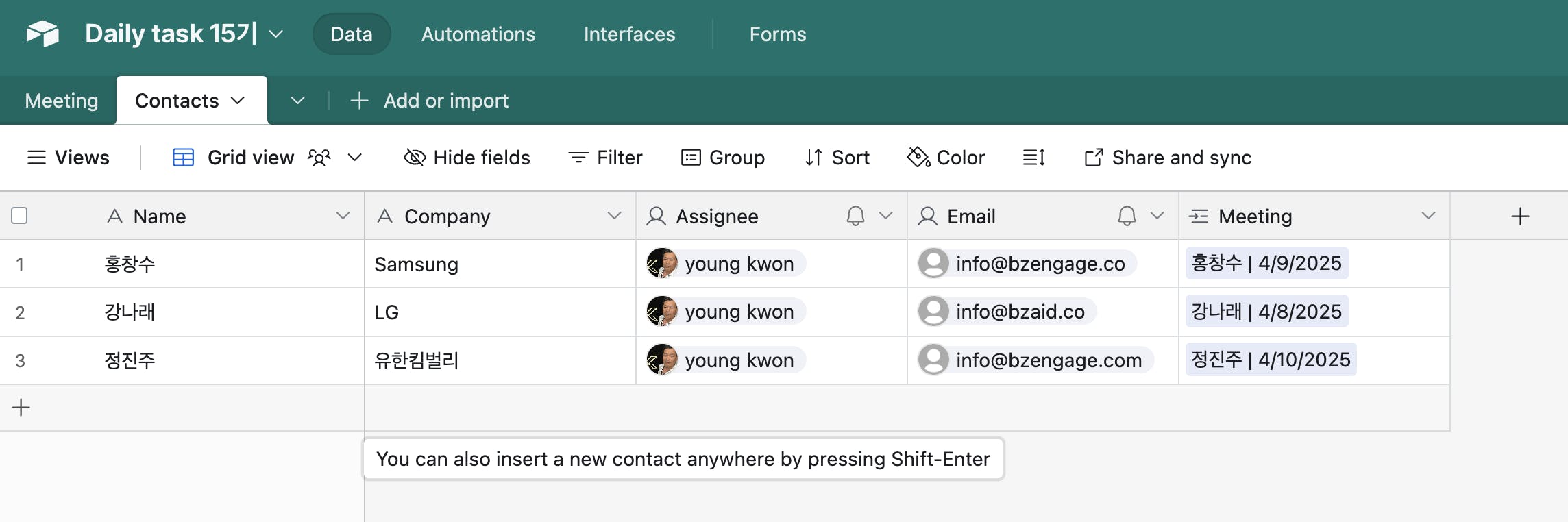1568x522 pixels.
Task: Click the Airtable logo icon
Action: [42, 34]
